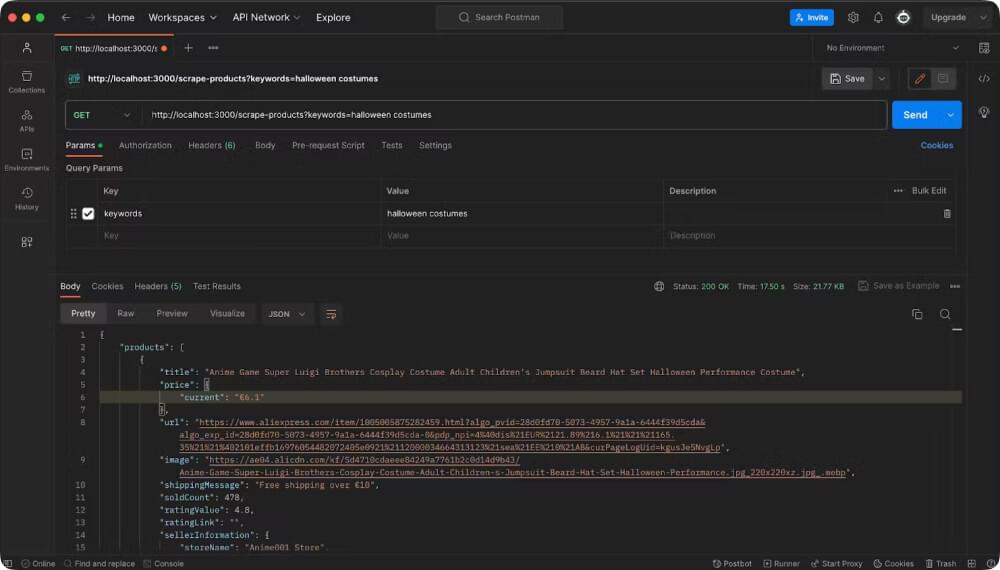The width and height of the screenshot is (1000, 570).
Task: Select the Raw response view
Action: coord(126,314)
